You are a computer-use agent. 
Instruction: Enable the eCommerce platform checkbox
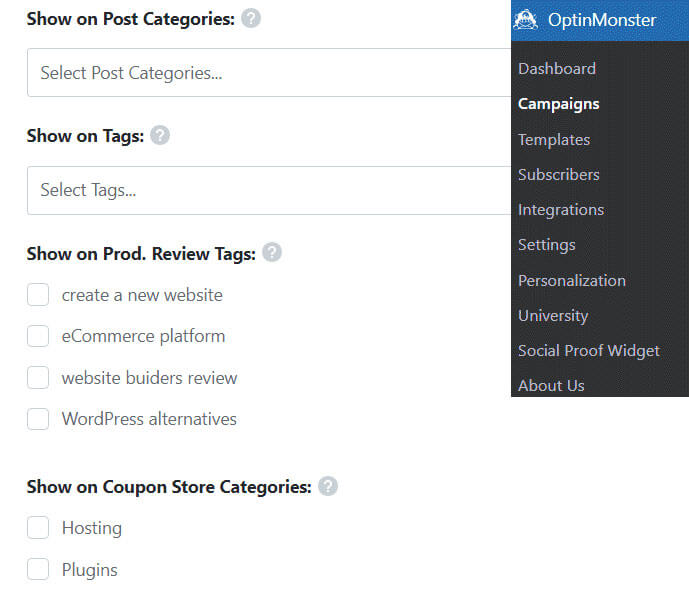tap(38, 336)
